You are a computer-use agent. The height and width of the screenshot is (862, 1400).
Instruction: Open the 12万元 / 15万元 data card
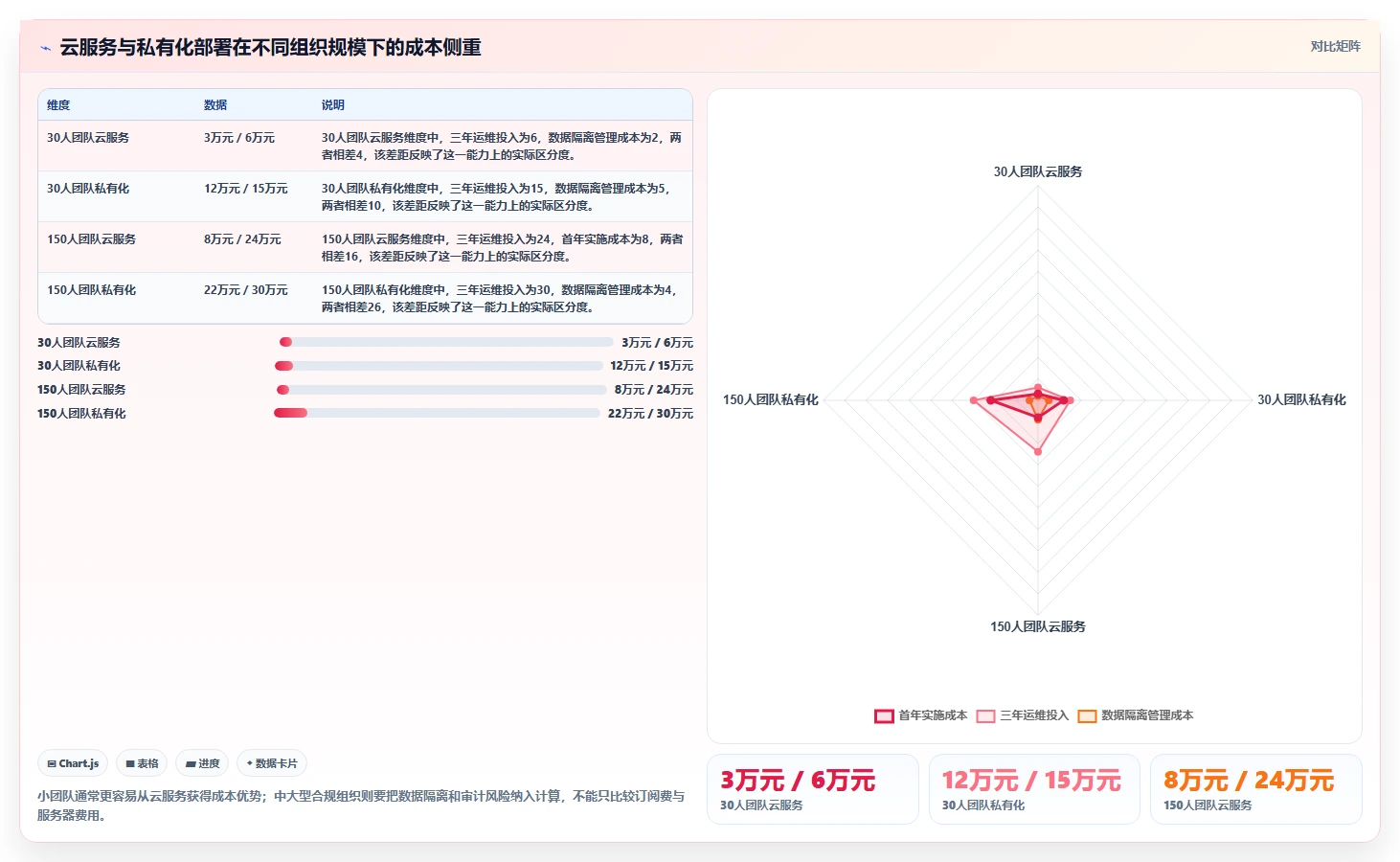[1034, 789]
